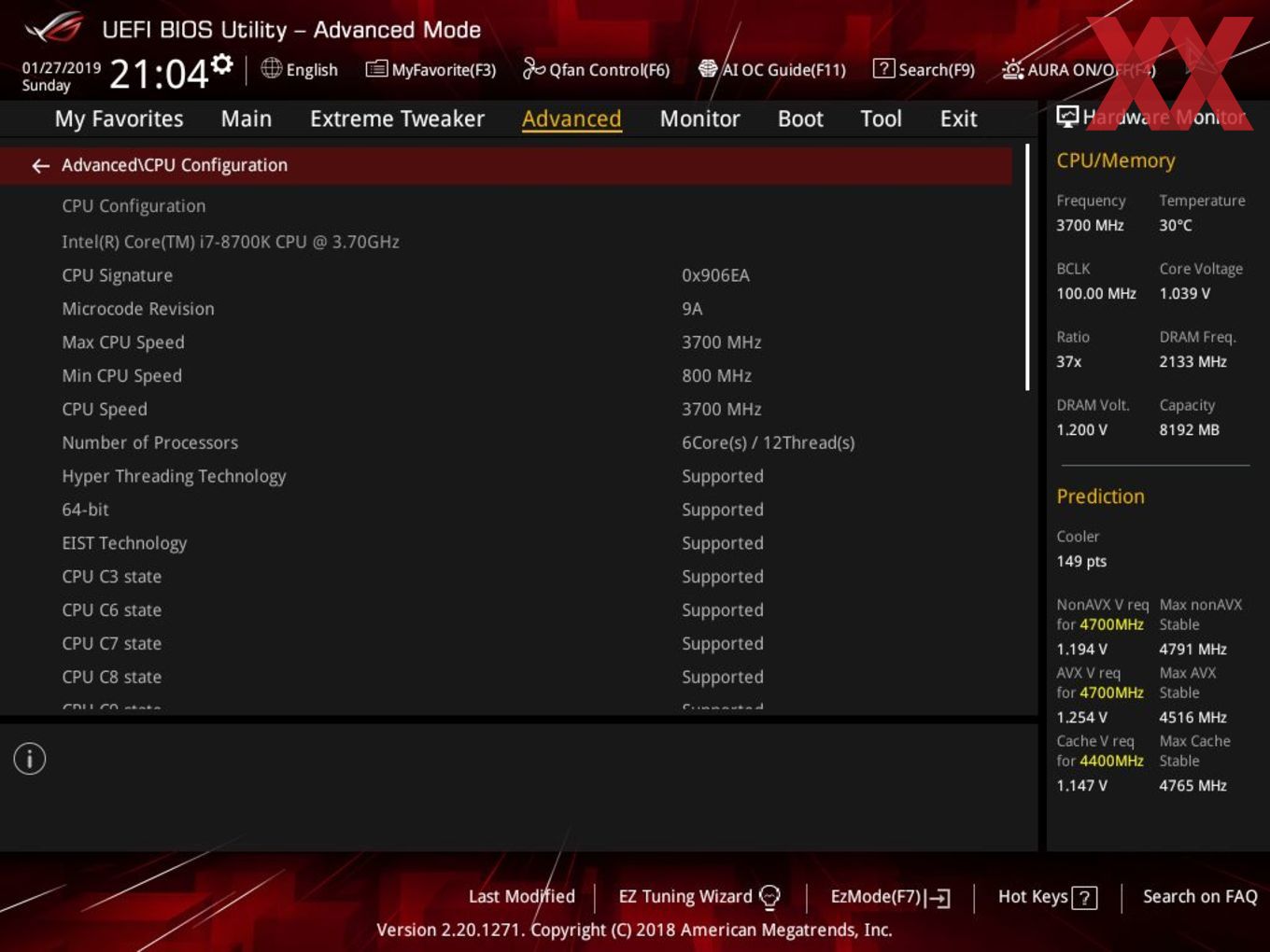Select the CPU C7 state row
1270x952 pixels.
click(x=506, y=644)
